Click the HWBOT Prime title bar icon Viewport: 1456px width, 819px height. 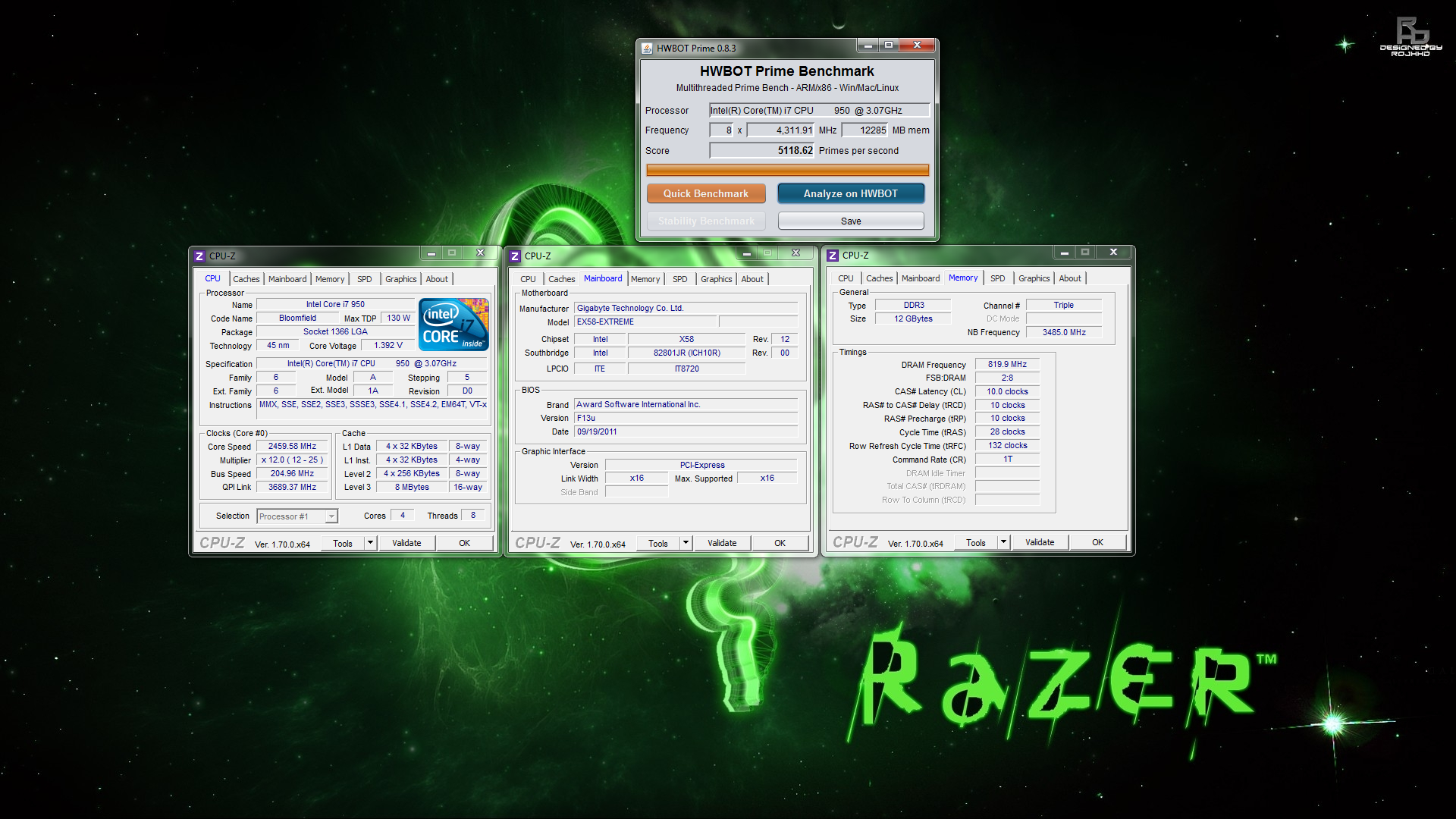(x=647, y=48)
